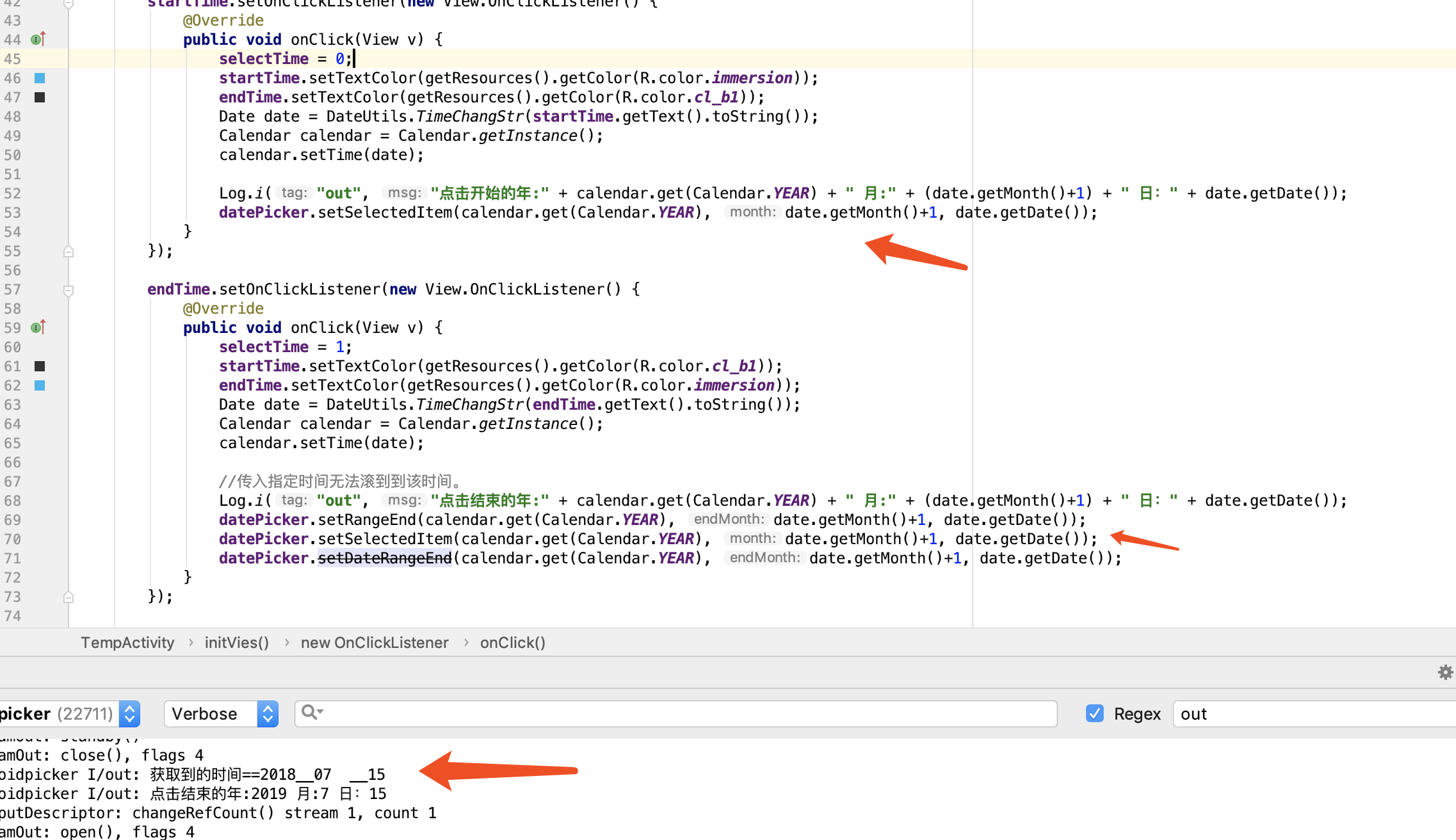The height and width of the screenshot is (840, 1456).
Task: Click the override gutter icon on line 44
Action: (x=38, y=39)
